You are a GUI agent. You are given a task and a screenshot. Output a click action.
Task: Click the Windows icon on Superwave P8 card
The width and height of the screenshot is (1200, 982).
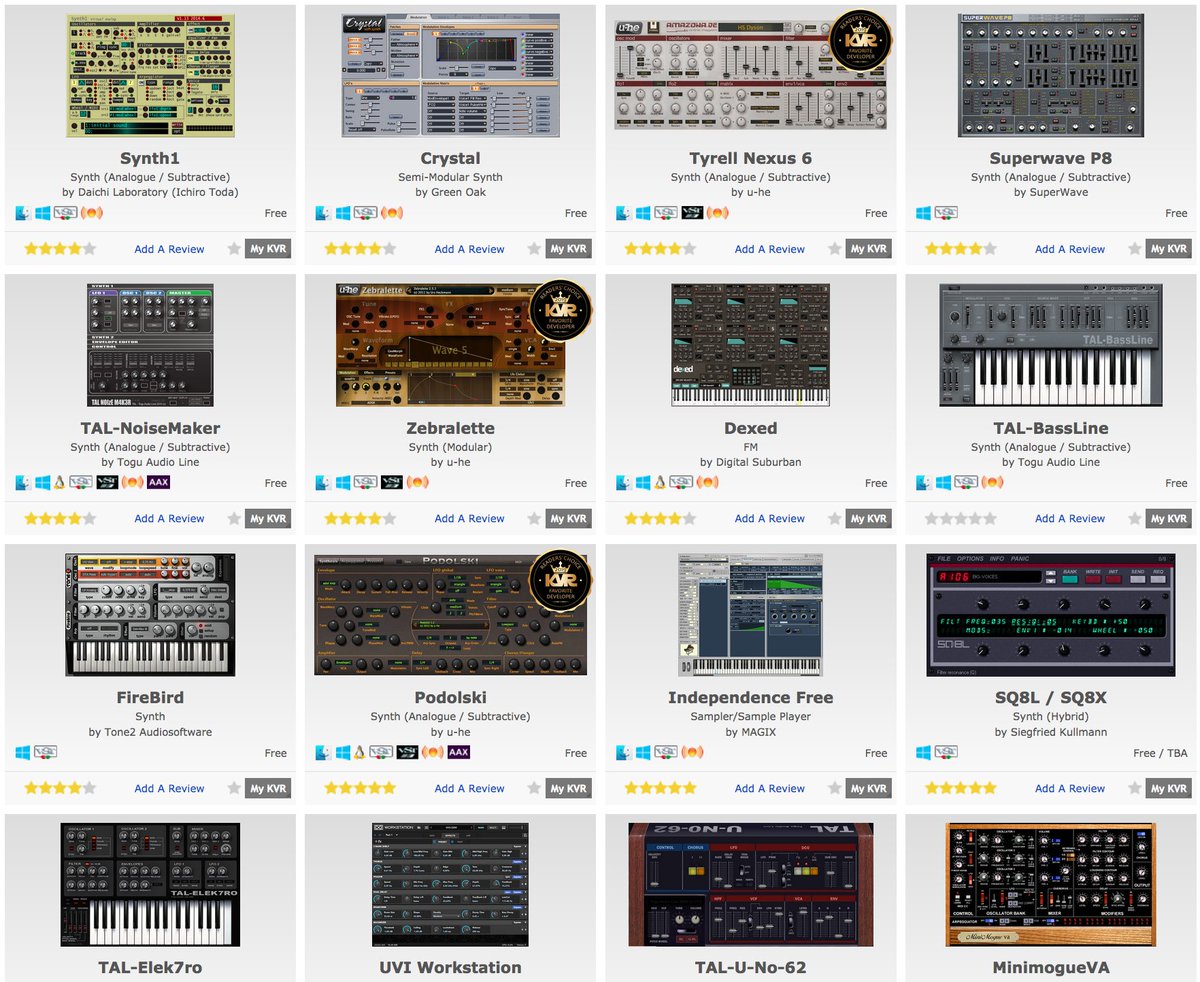[x=923, y=213]
